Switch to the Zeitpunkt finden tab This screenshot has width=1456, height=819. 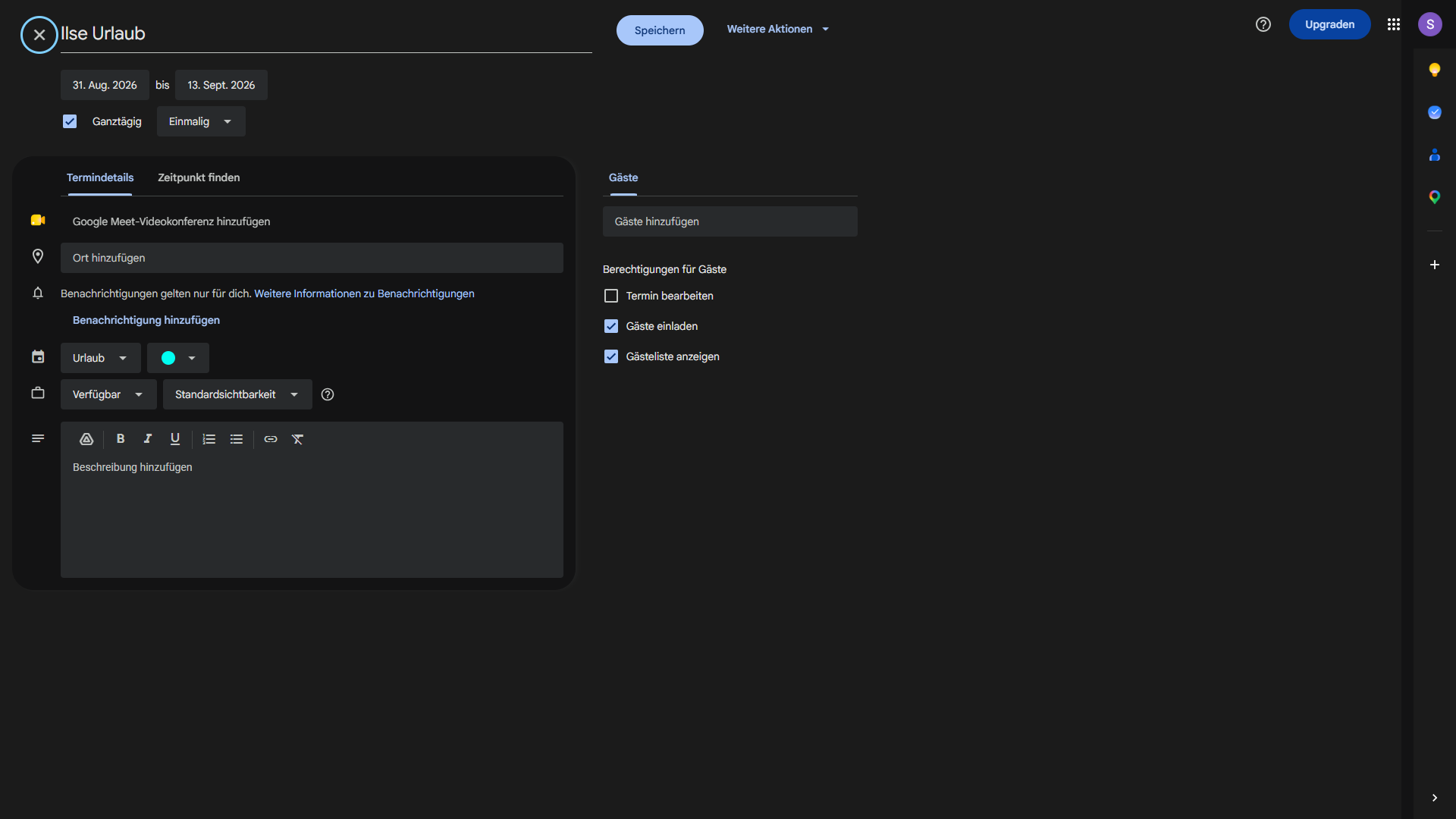coord(199,177)
